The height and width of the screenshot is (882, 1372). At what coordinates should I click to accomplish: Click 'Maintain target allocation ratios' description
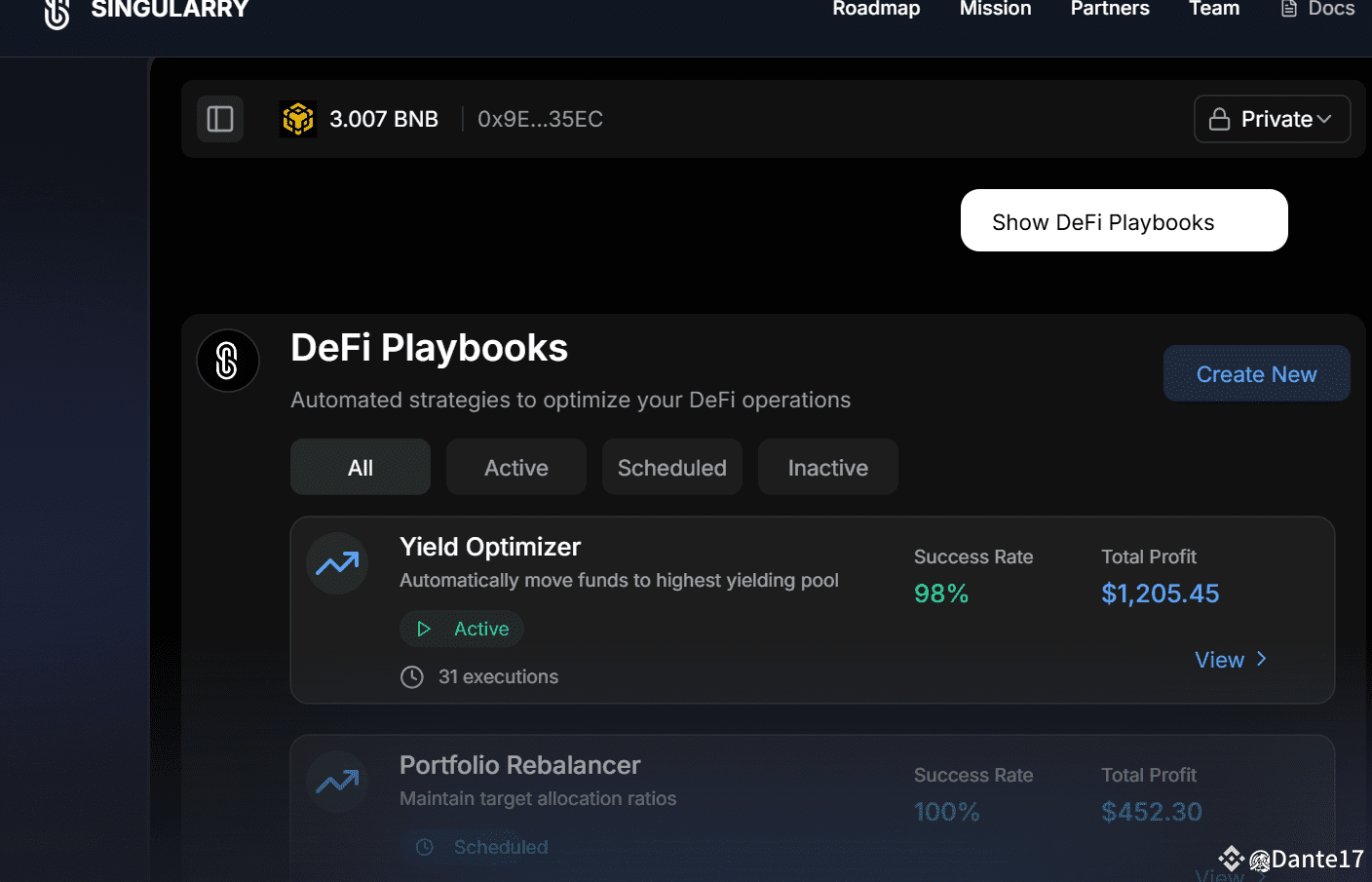click(x=538, y=798)
